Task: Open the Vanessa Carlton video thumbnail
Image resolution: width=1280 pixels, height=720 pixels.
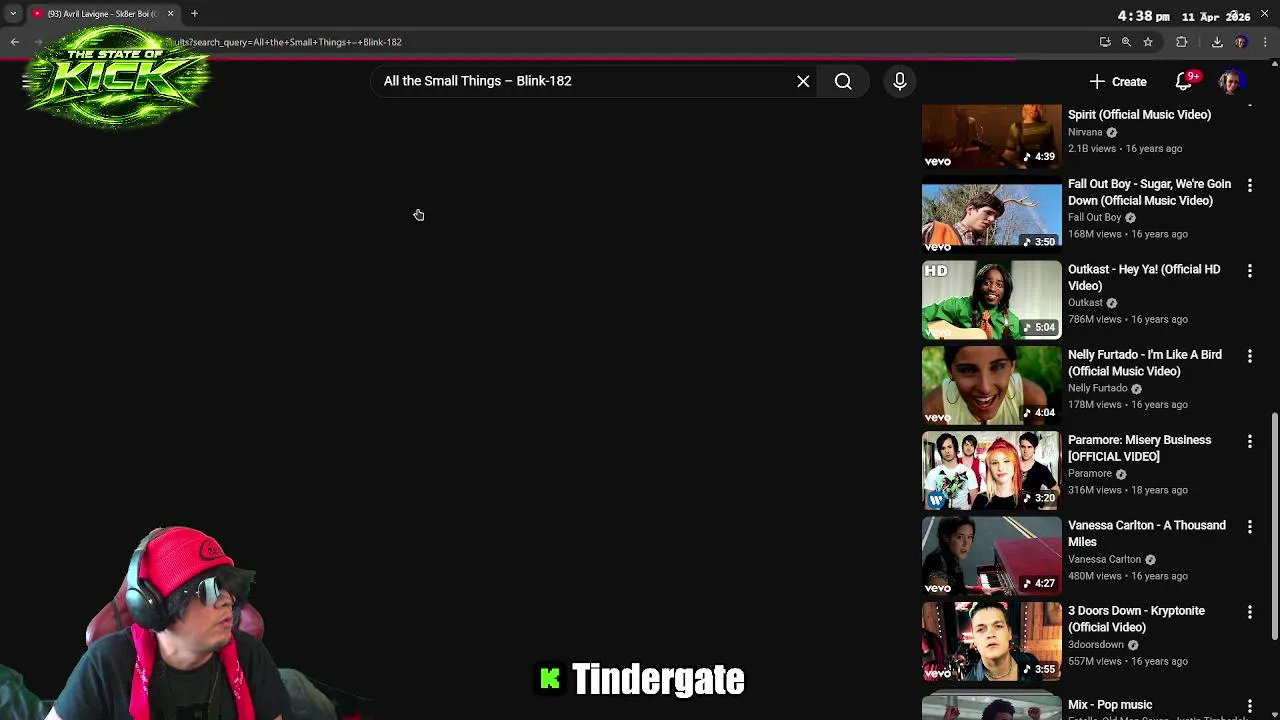Action: 991,556
